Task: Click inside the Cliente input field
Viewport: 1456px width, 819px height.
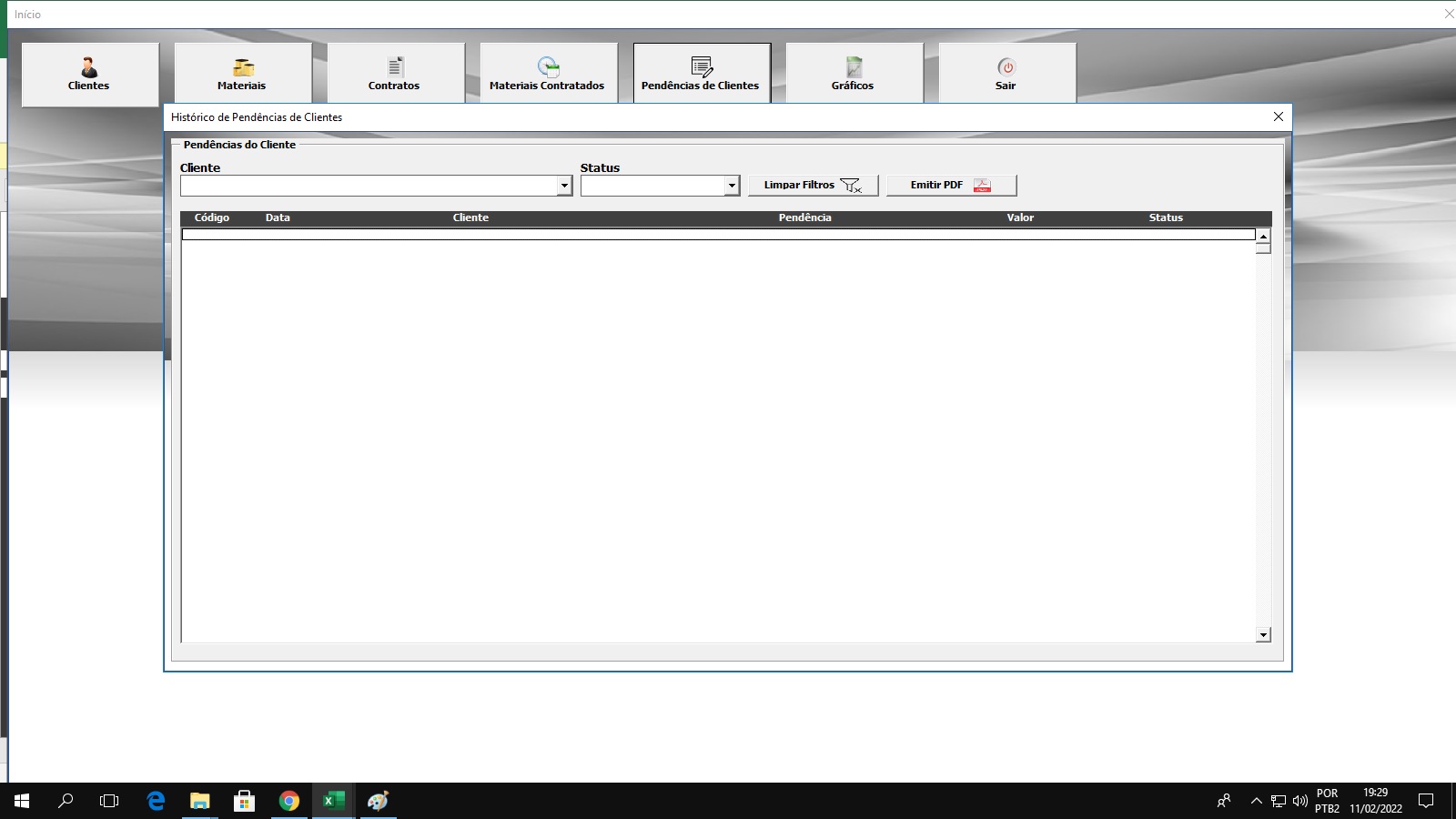Action: point(369,186)
